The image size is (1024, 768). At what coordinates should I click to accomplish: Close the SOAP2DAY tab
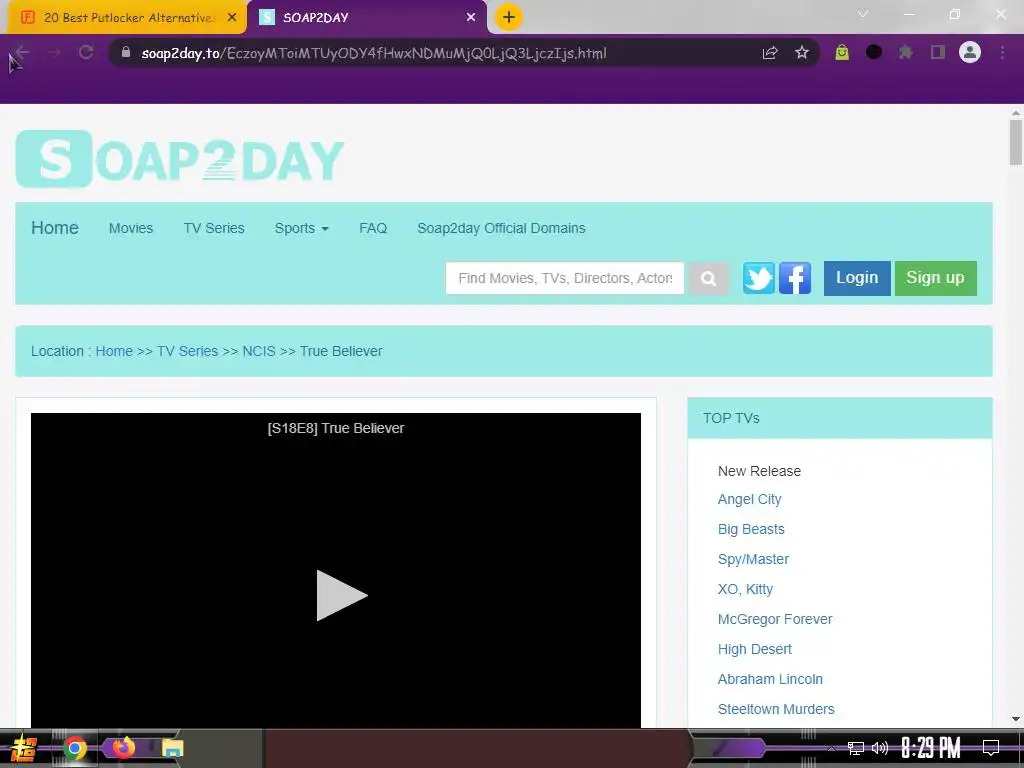pos(471,18)
